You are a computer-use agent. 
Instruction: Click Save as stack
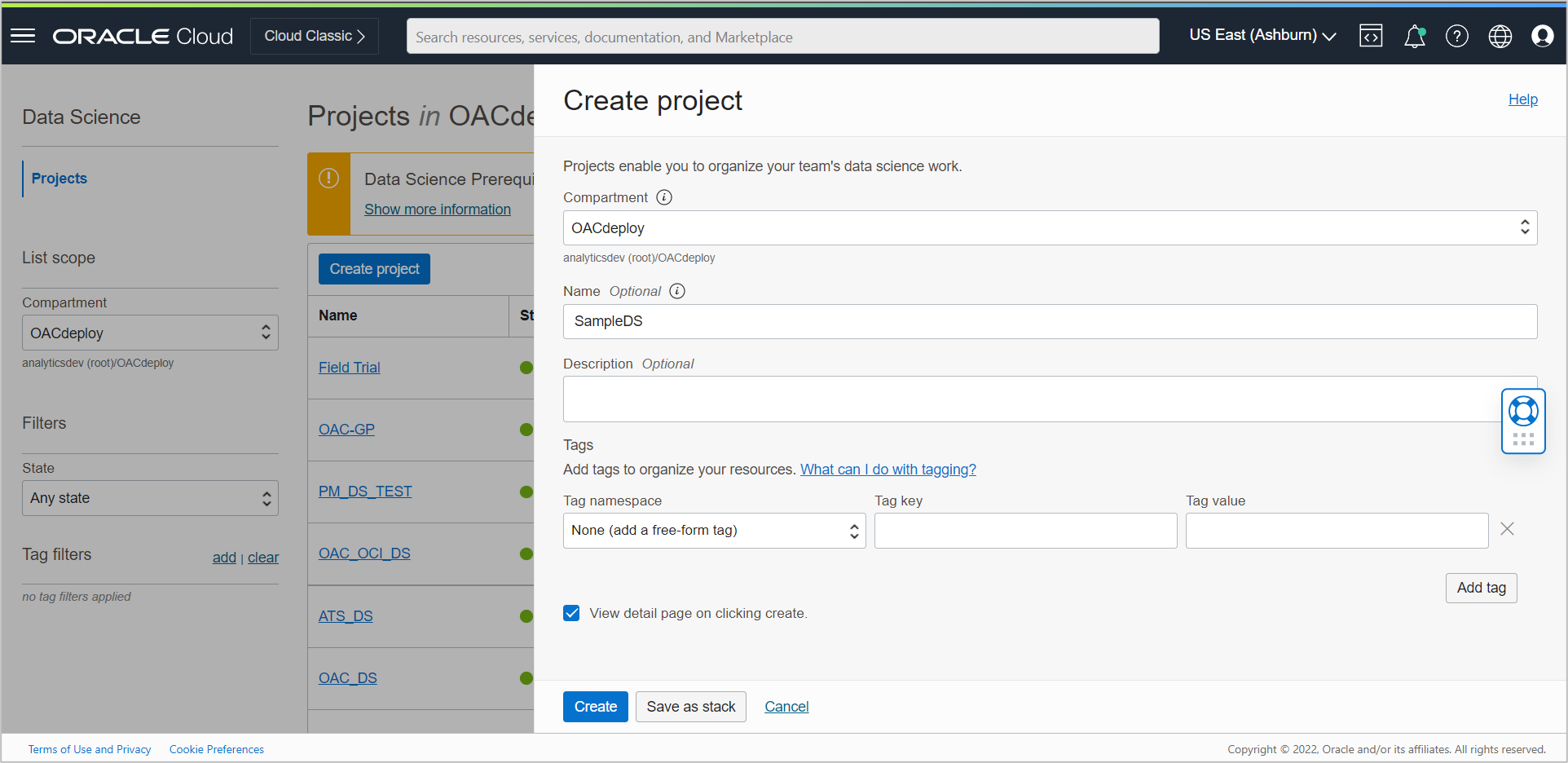690,706
